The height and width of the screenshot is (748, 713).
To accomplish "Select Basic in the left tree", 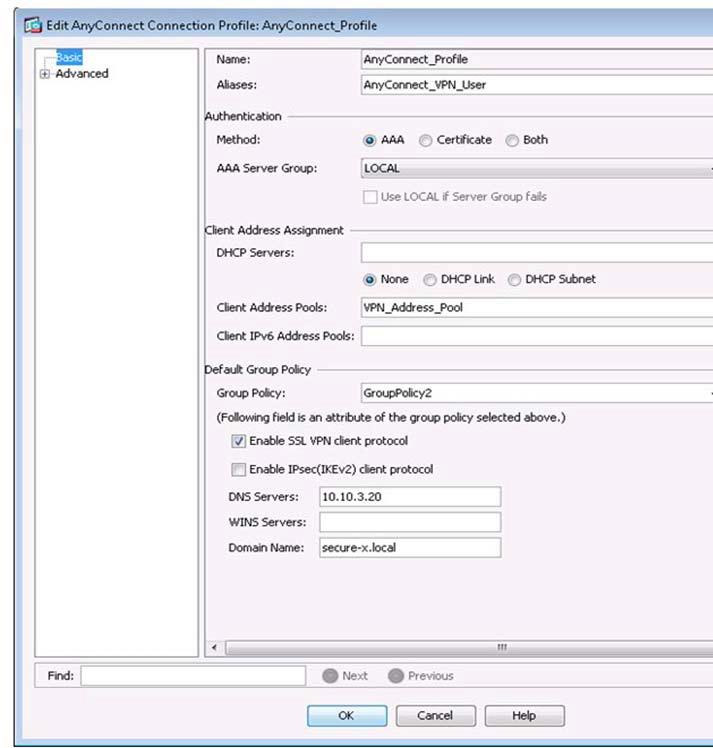I will [69, 59].
